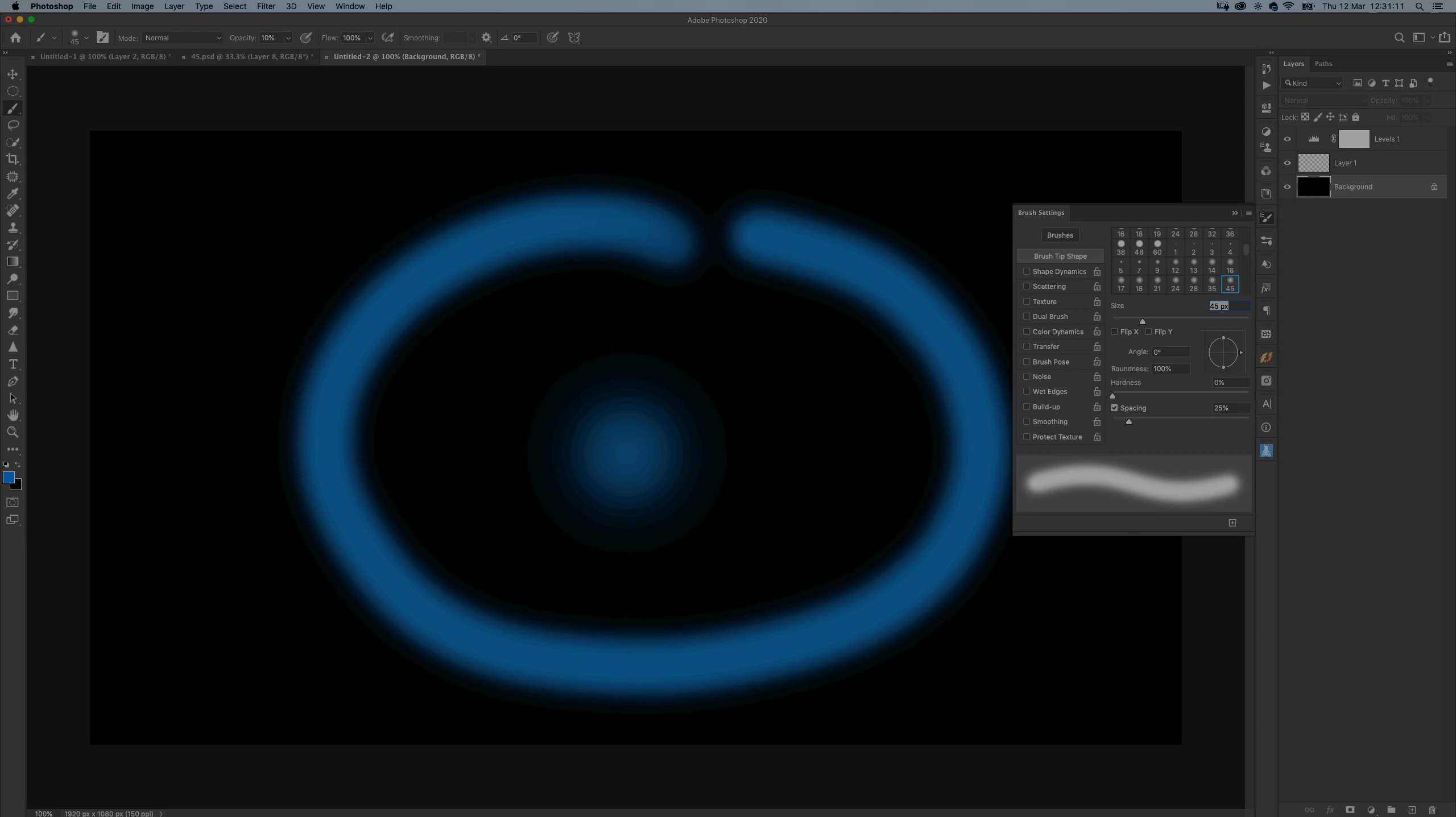Viewport: 1456px width, 817px height.
Task: Select Brush Tip Shape section
Action: point(1060,256)
